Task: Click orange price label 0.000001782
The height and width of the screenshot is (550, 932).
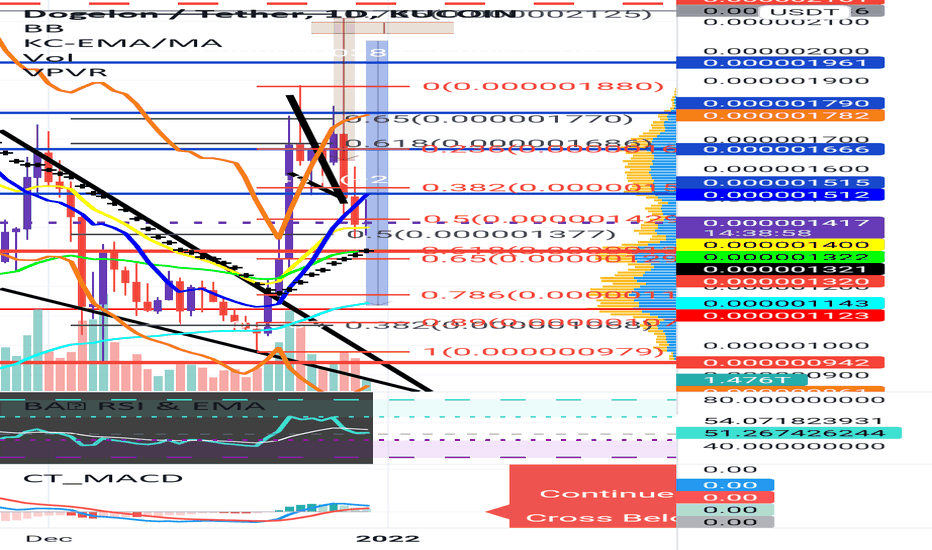Action: (x=780, y=115)
